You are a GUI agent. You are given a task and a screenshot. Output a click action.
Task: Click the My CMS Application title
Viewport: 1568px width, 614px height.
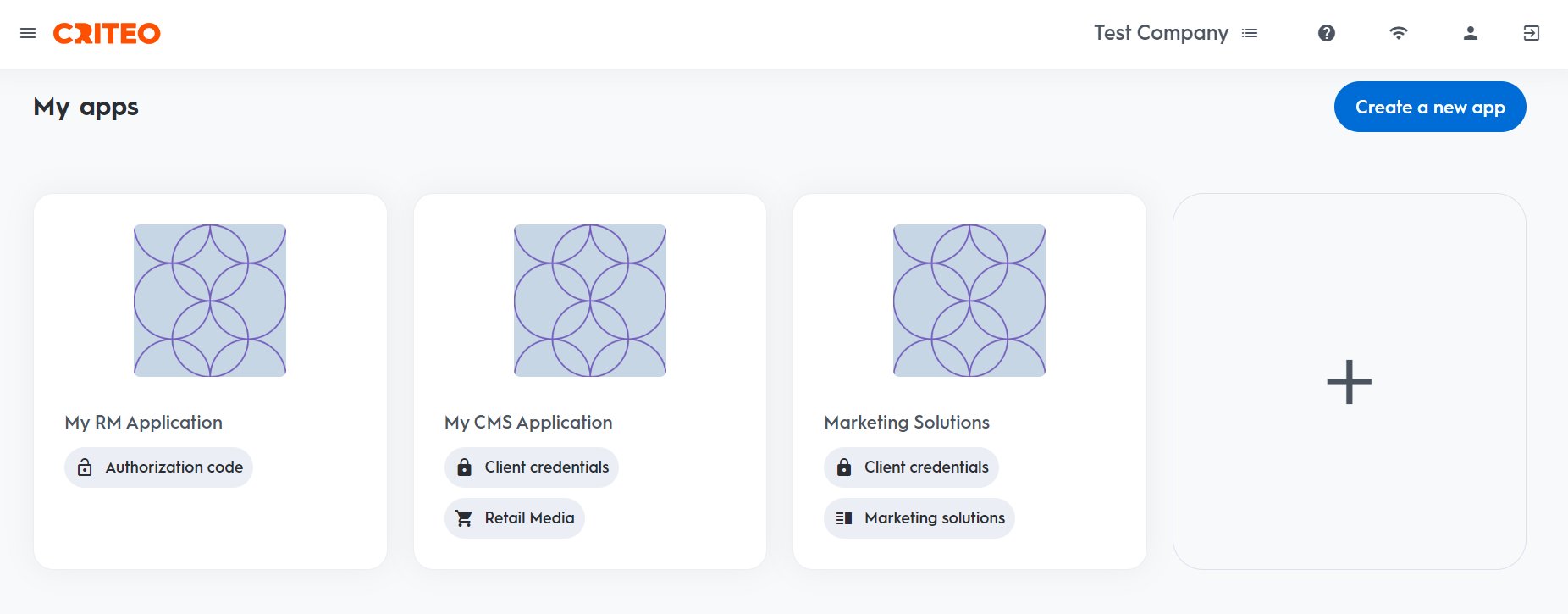pos(528,423)
